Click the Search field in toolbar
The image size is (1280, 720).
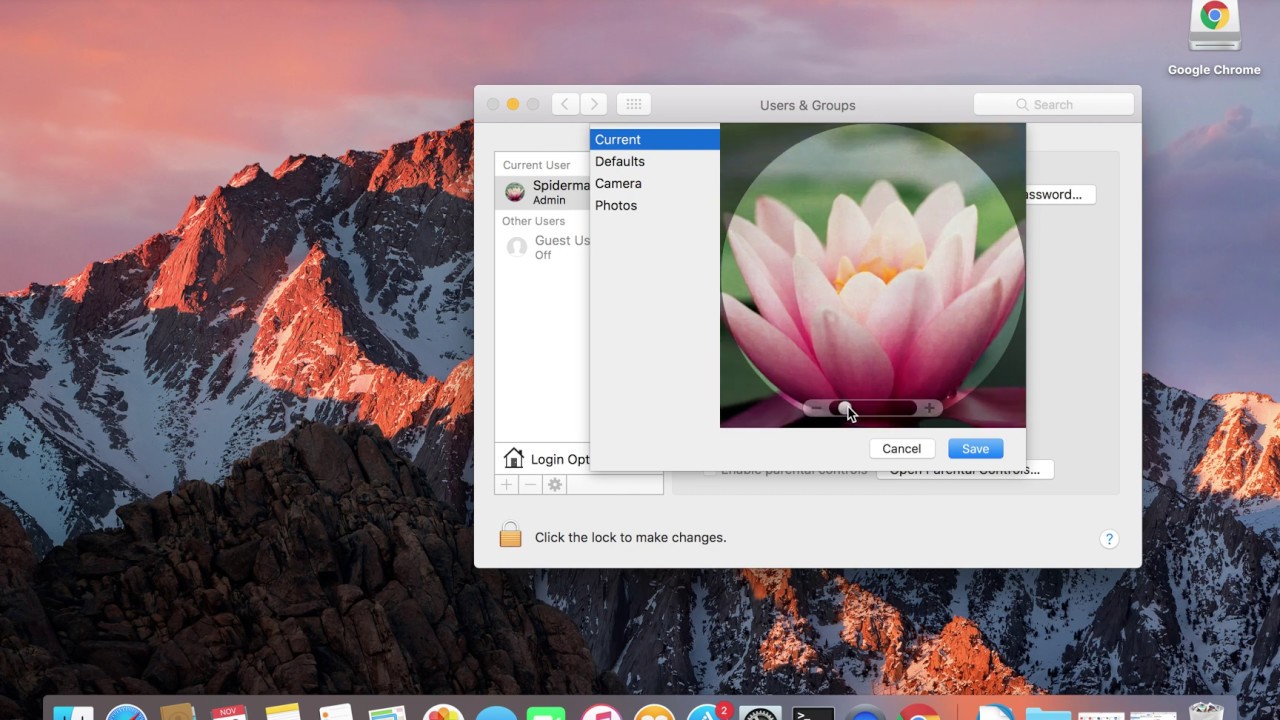point(1054,104)
